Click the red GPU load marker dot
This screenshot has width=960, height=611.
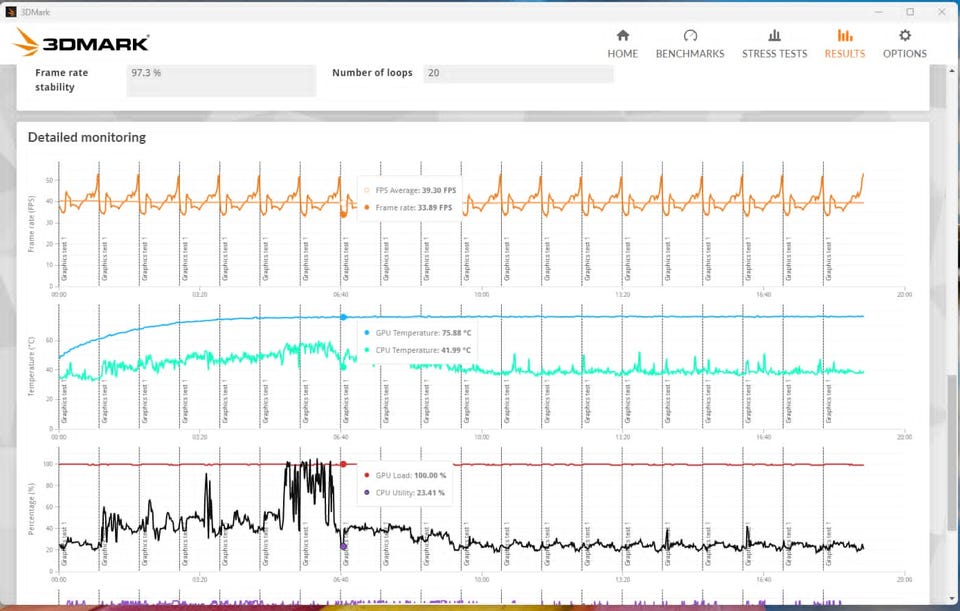[x=343, y=464]
